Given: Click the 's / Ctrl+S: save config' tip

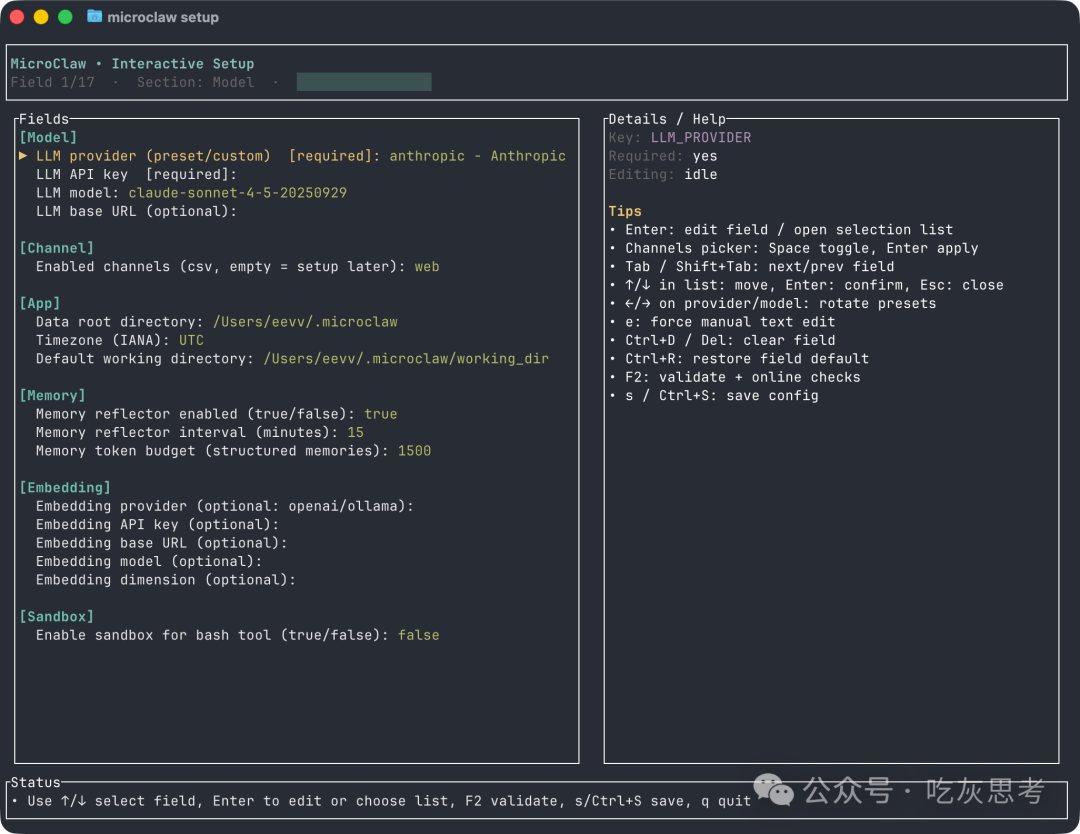Looking at the screenshot, I should click(722, 396).
